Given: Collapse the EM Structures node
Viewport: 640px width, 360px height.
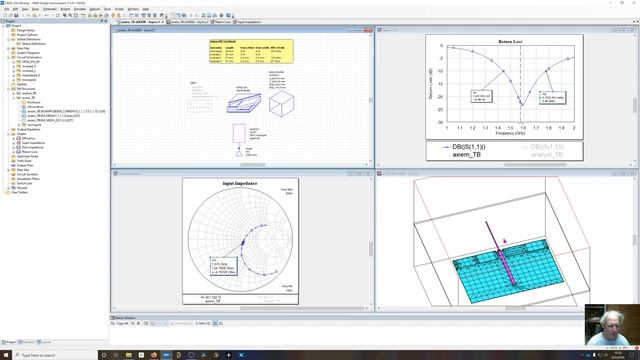Looking at the screenshot, I should point(9,89).
